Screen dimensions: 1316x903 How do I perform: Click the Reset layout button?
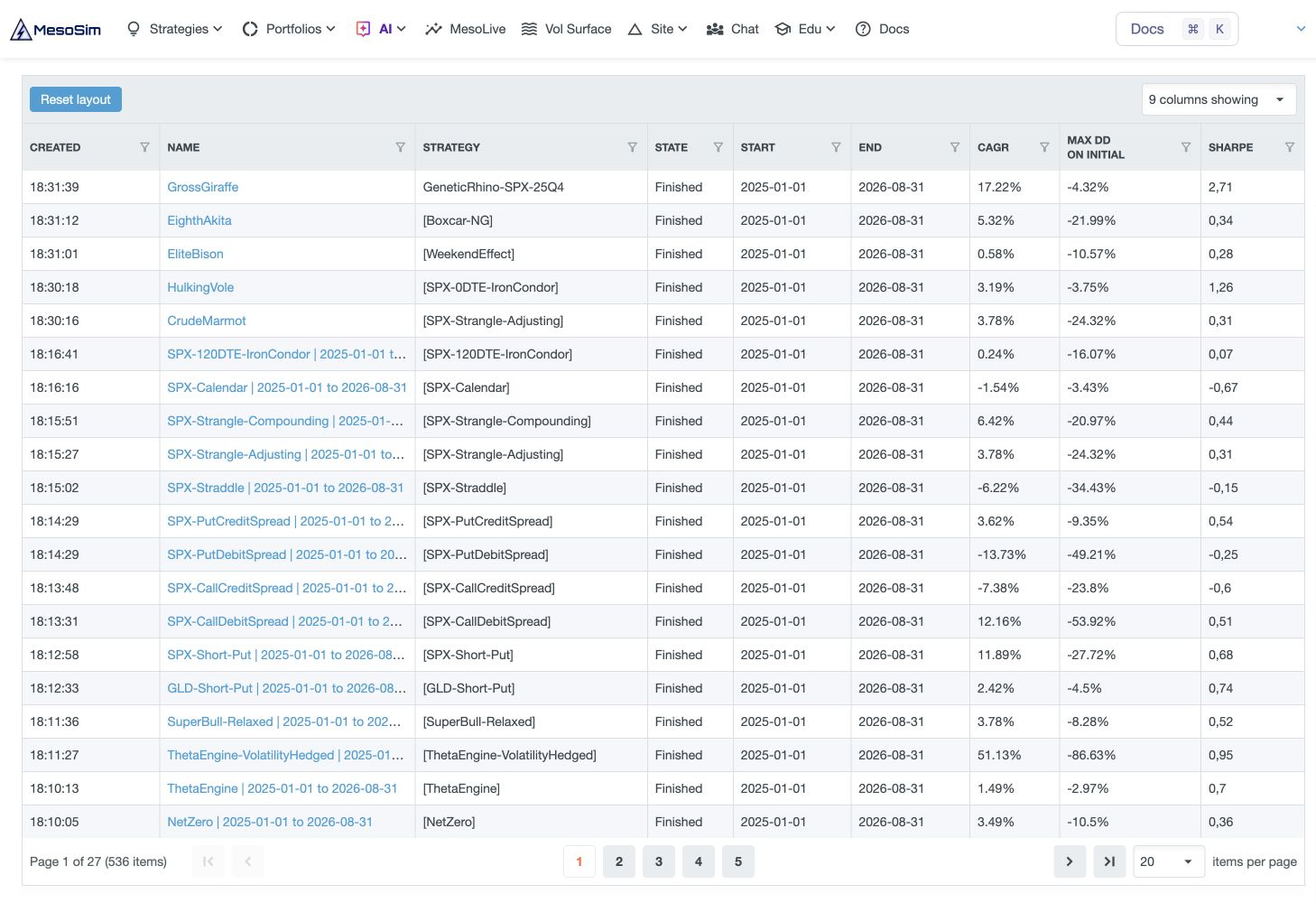pos(76,99)
